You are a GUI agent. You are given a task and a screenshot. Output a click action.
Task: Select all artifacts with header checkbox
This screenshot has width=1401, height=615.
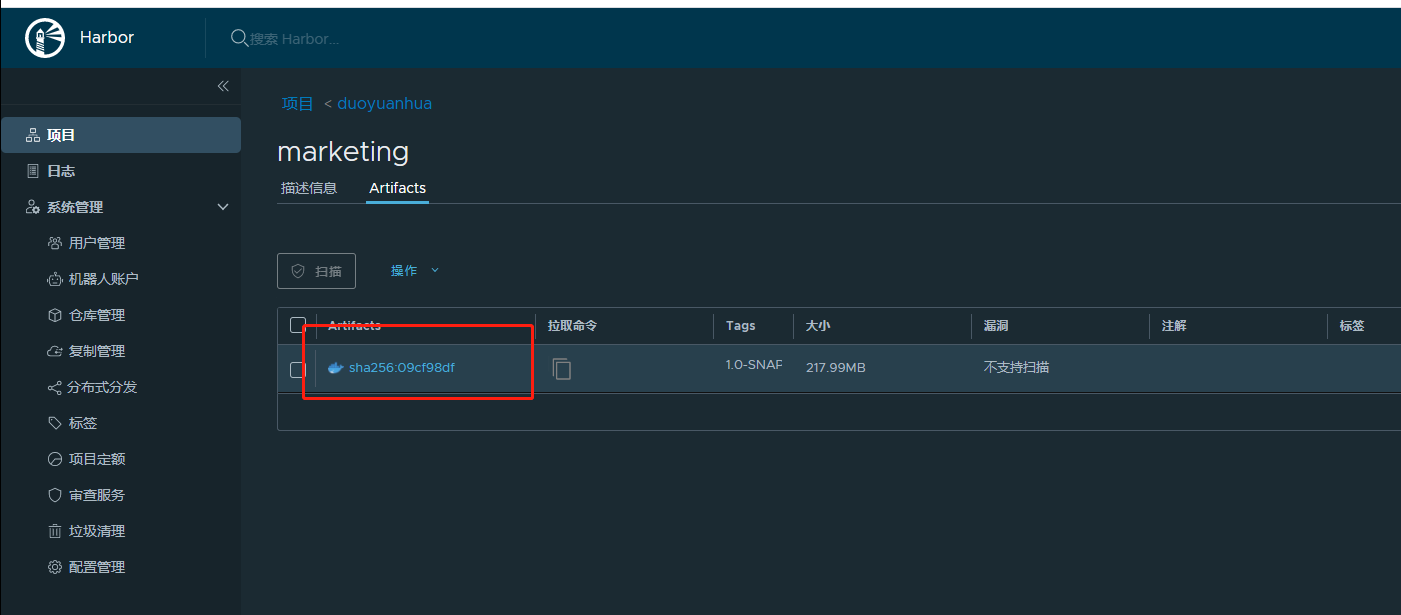tap(297, 325)
